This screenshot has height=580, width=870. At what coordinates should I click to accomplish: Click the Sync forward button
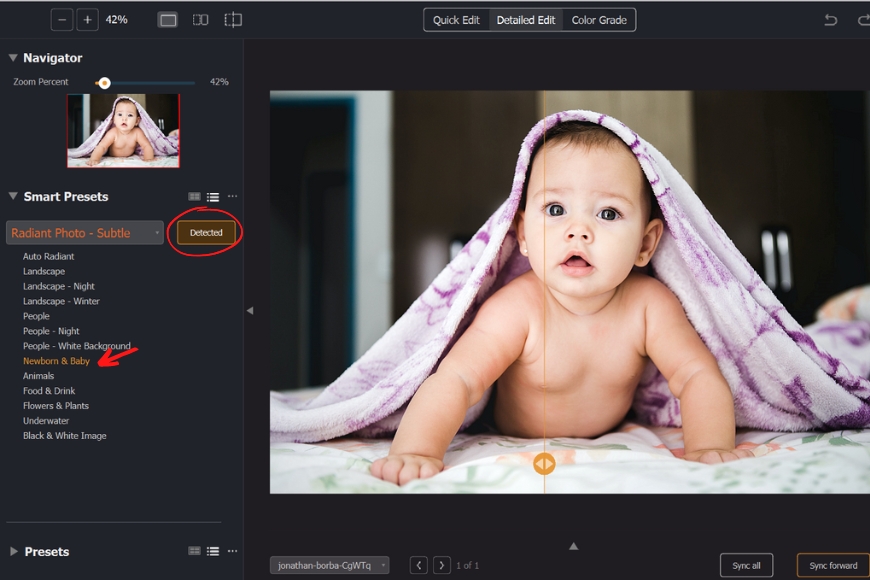[833, 565]
